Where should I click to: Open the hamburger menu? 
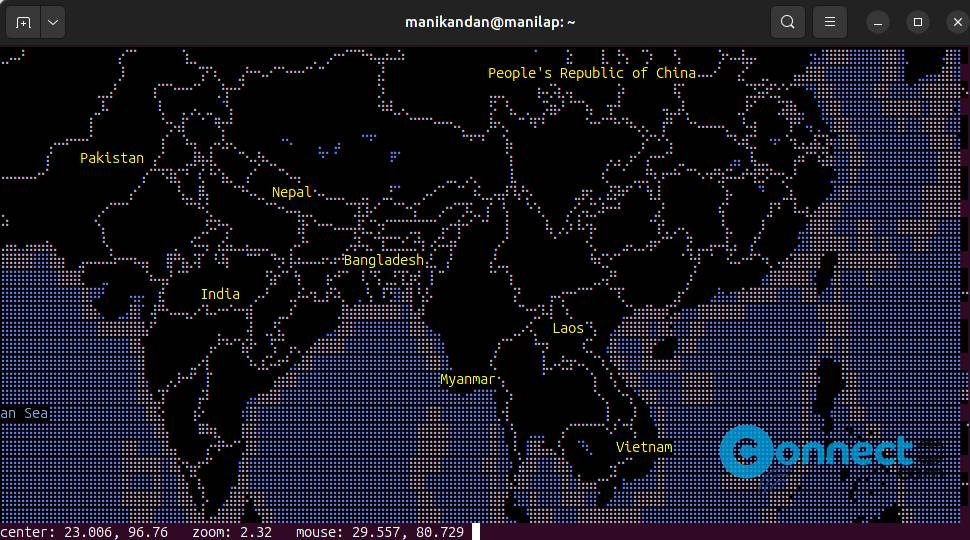click(830, 22)
